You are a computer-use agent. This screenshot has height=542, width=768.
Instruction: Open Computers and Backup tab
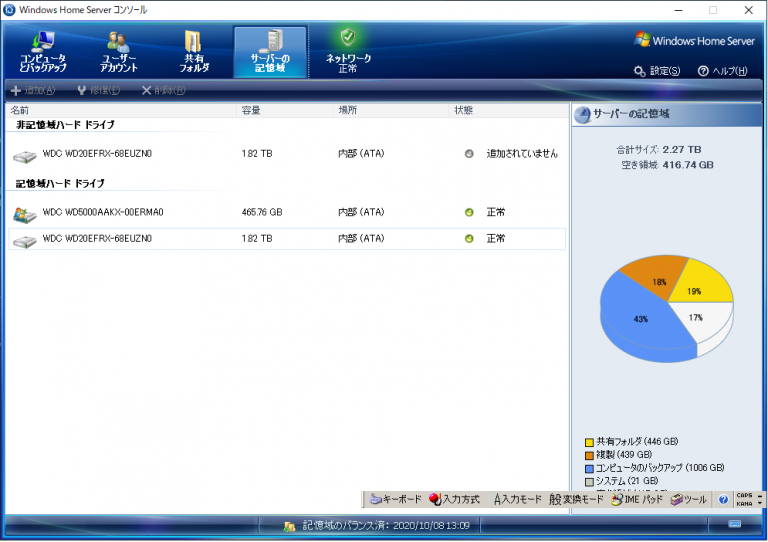[x=43, y=52]
